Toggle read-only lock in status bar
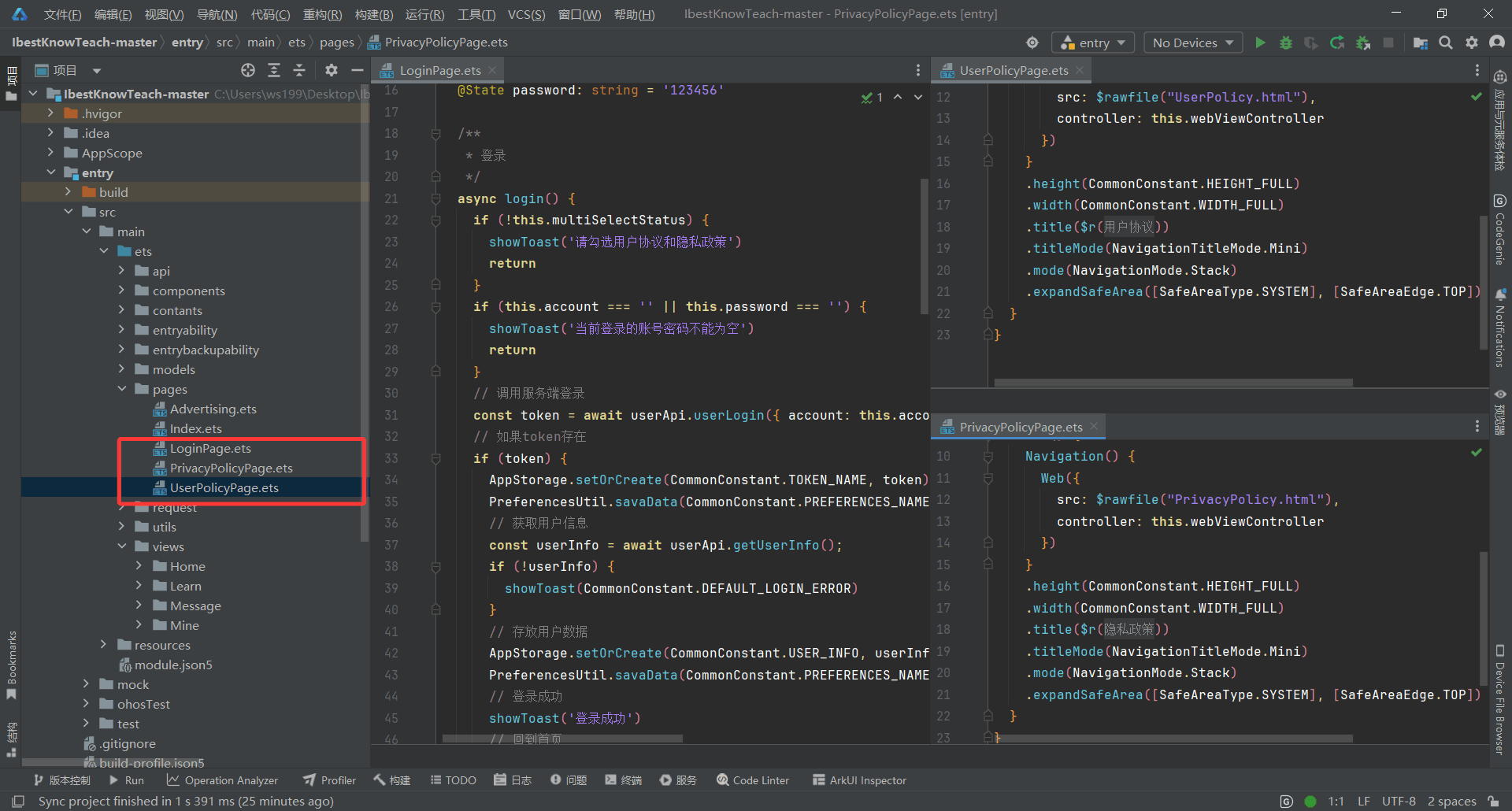This screenshot has width=1512, height=811. point(1493,801)
